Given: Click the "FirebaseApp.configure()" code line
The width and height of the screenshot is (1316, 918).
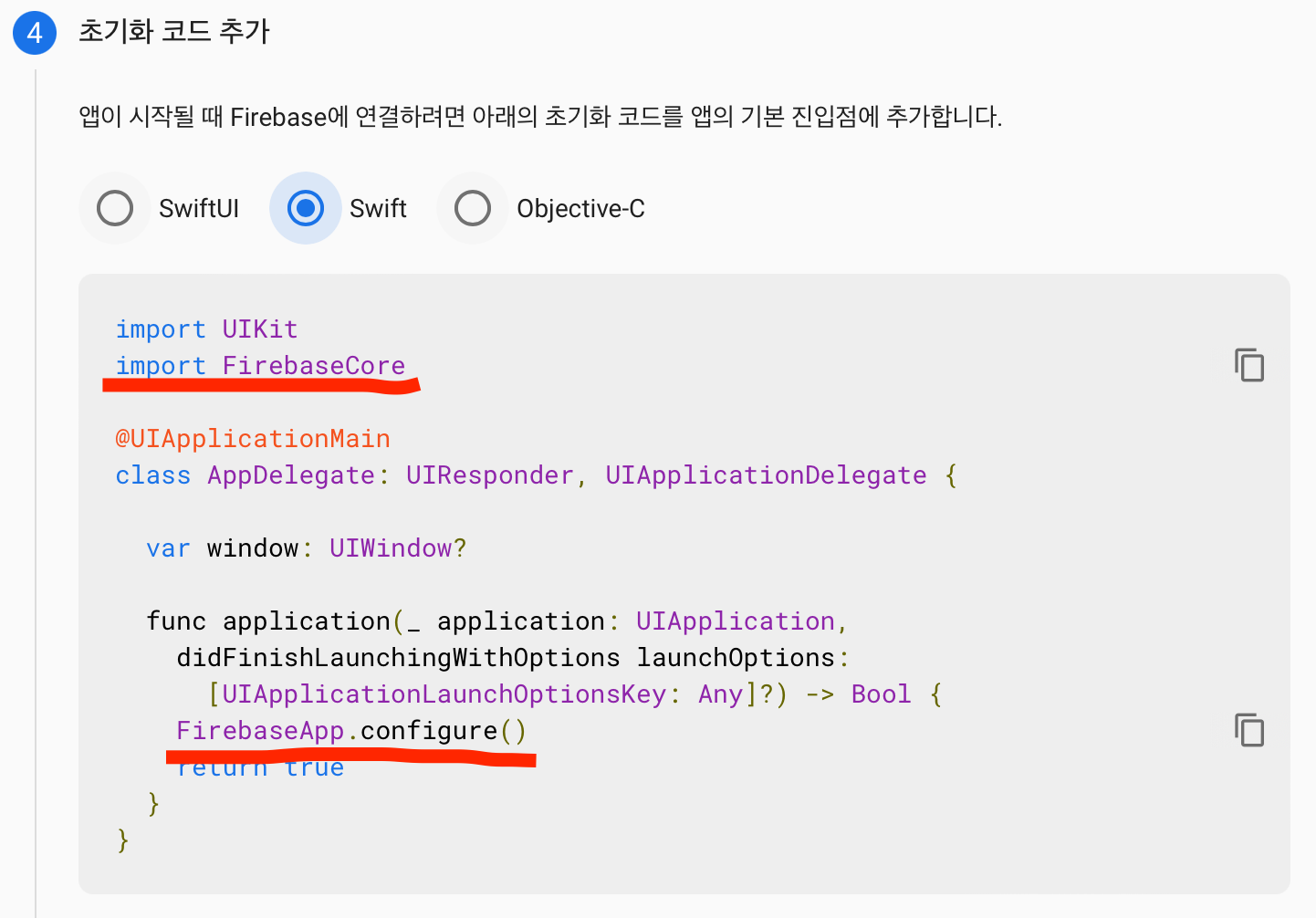Looking at the screenshot, I should [351, 730].
